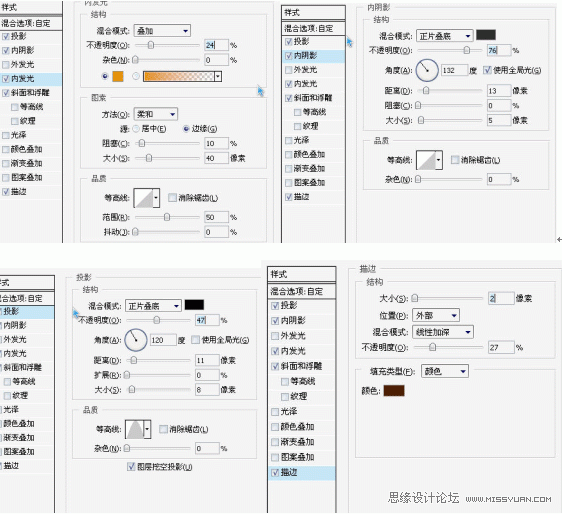
Task: Click the 抖动 slider handle in Inner Glow
Action: tap(135, 232)
